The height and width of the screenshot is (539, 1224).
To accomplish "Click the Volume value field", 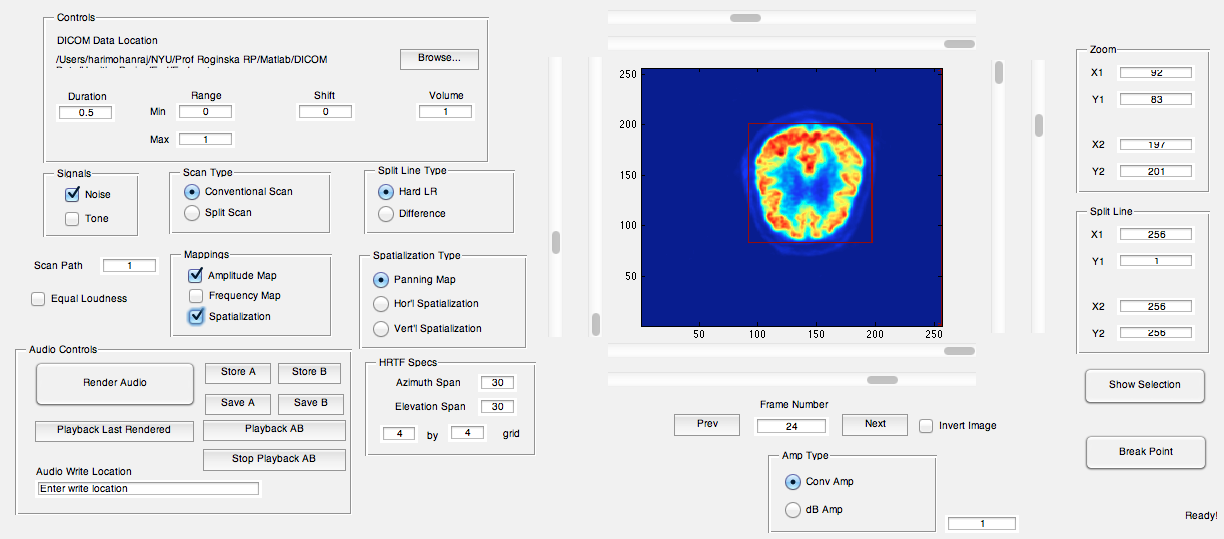I will (445, 112).
